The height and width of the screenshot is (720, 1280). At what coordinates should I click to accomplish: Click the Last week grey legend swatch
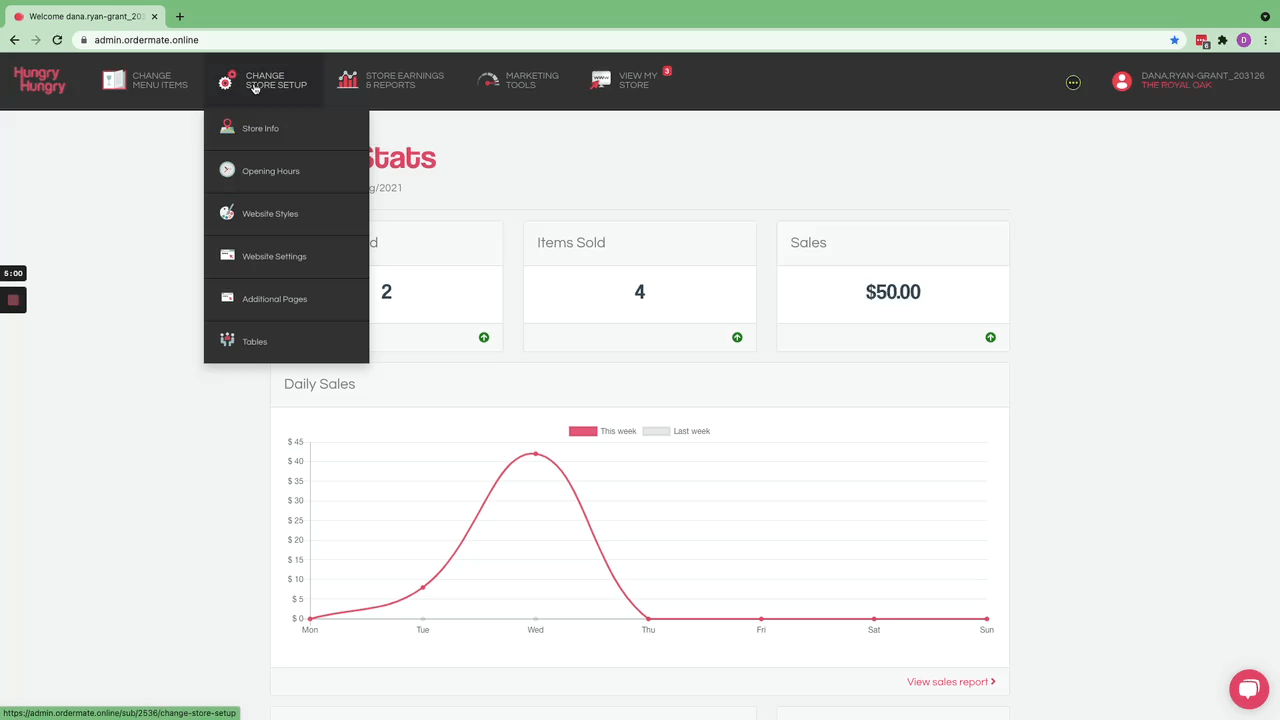pyautogui.click(x=656, y=431)
